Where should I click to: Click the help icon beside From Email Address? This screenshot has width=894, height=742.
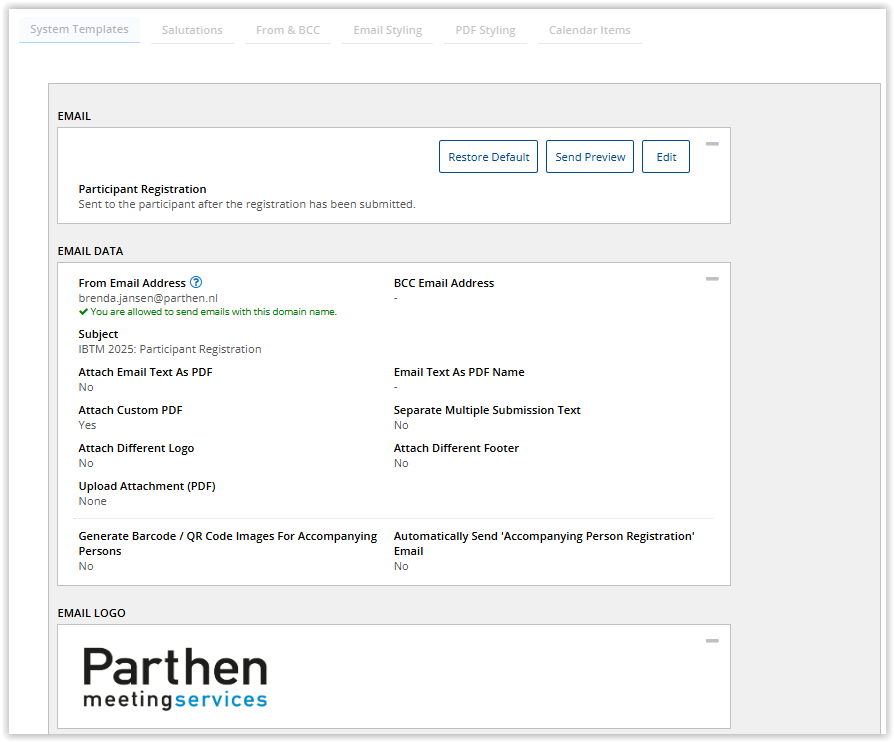196,283
